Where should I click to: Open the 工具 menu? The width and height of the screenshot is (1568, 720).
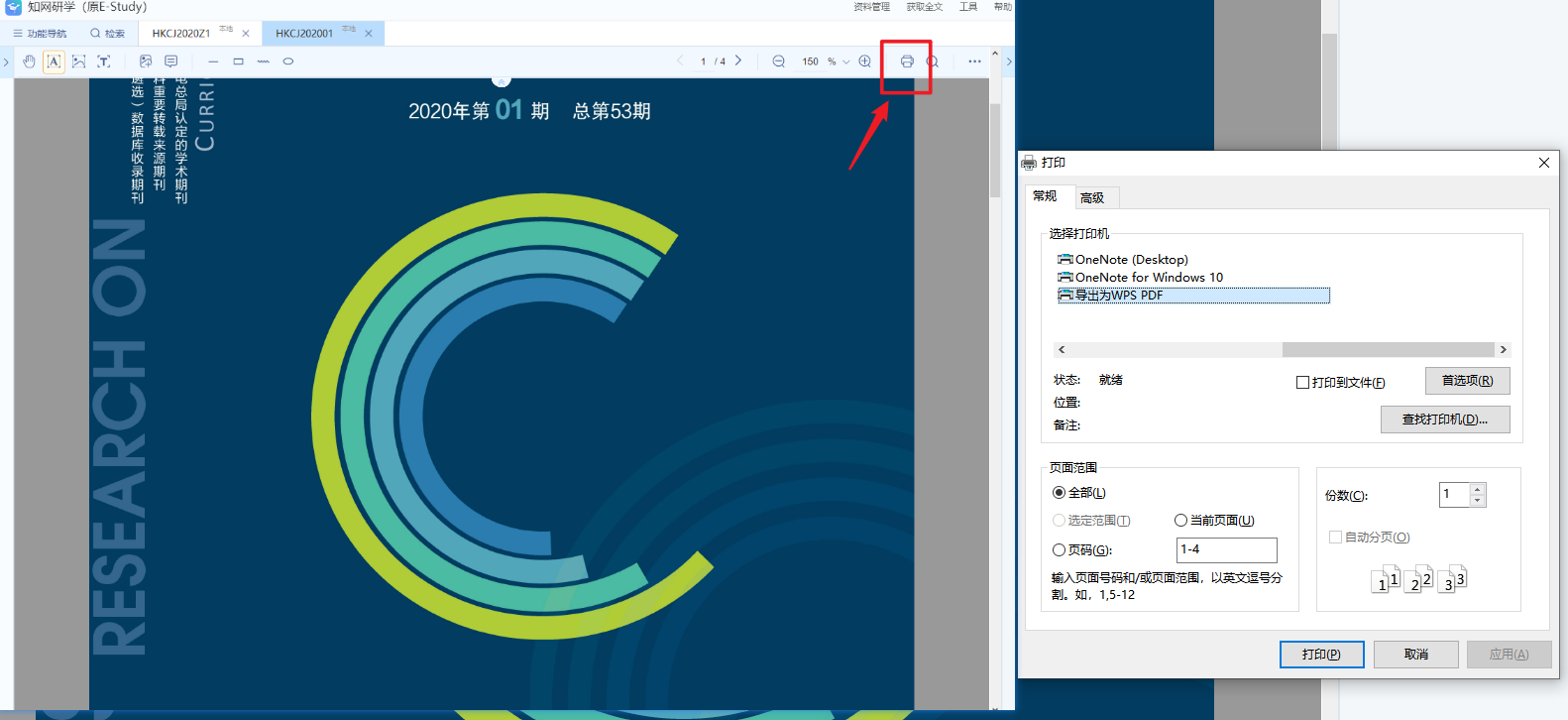(x=968, y=7)
